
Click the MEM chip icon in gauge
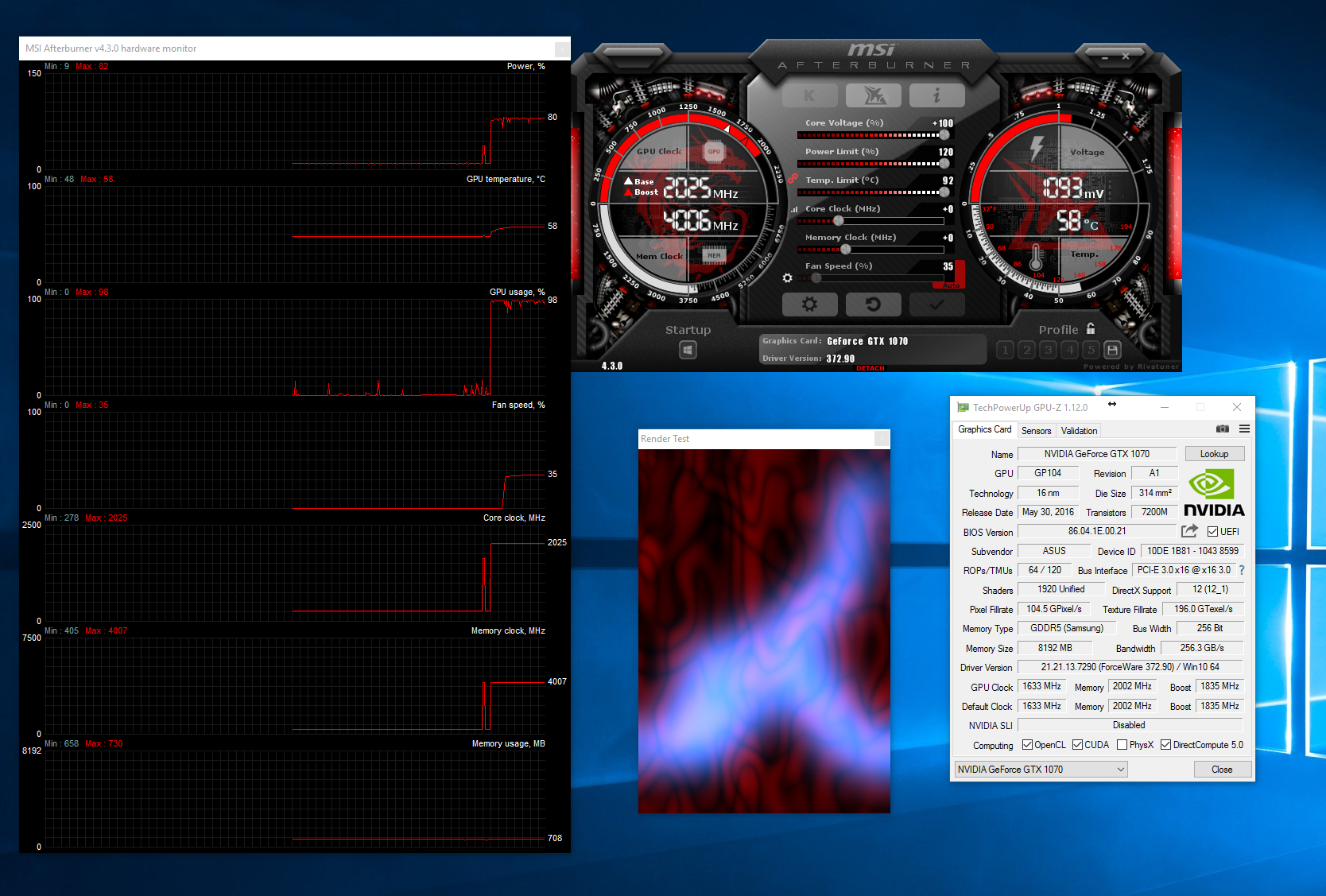[714, 255]
